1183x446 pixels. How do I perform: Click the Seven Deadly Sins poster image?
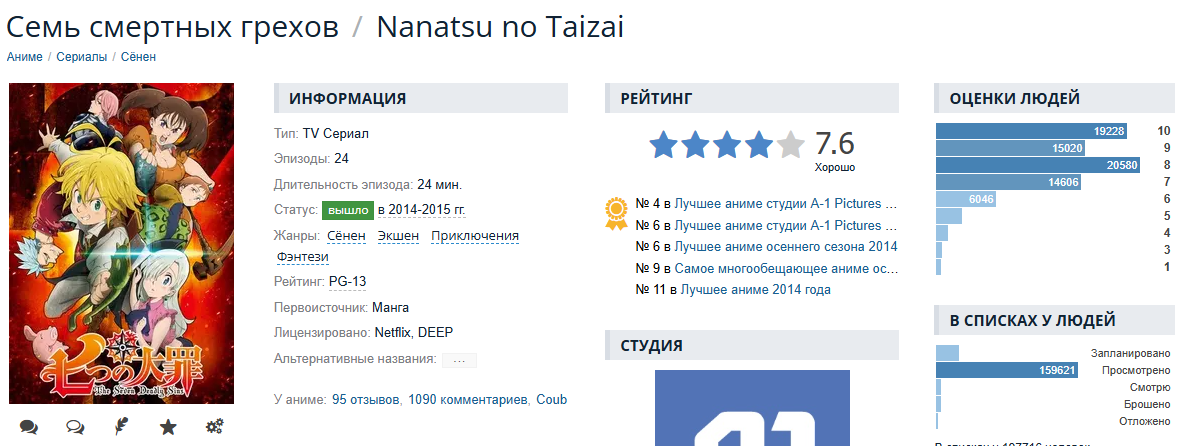tap(121, 243)
